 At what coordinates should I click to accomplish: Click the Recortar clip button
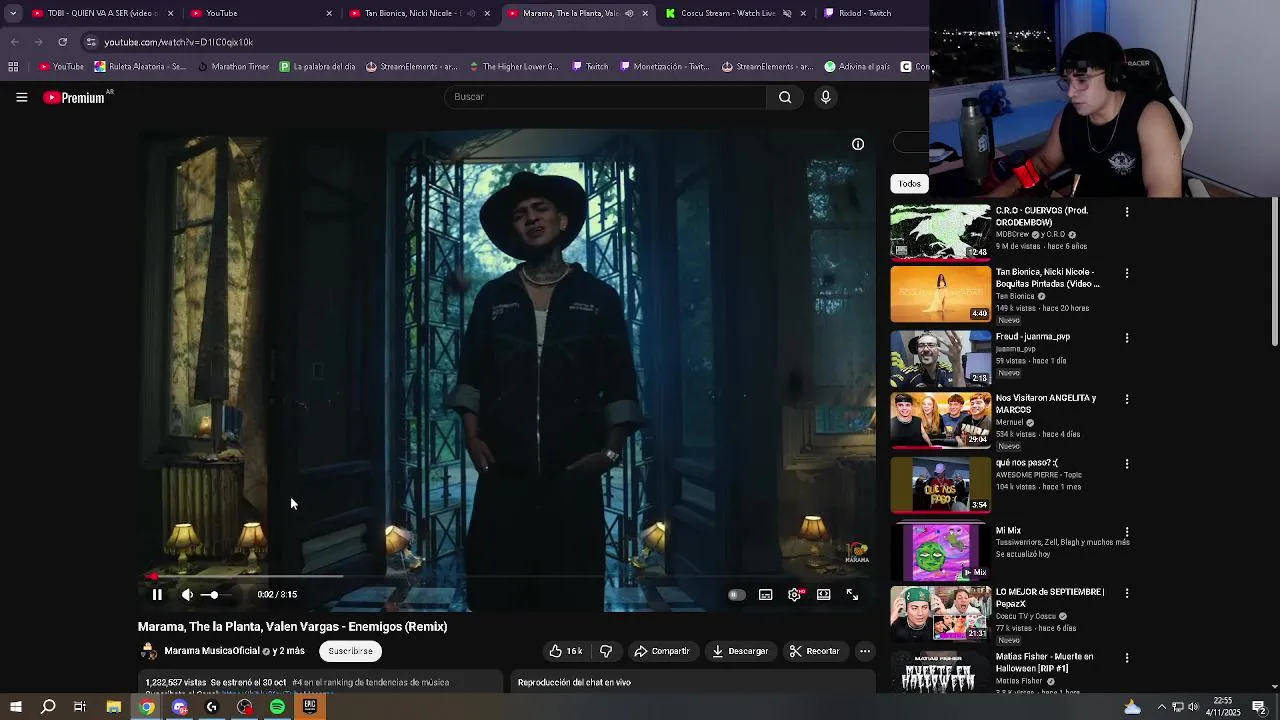[x=814, y=651]
